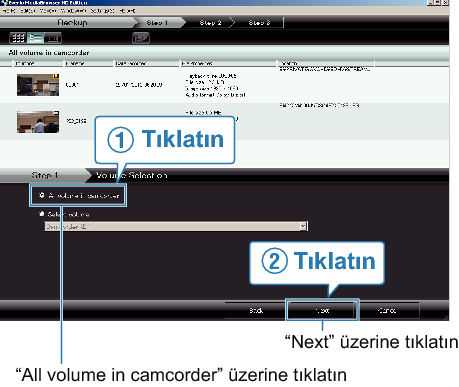This screenshot has width=459, height=387.
Task: Click the camcorder volume combo box field
Action: [x=176, y=226]
